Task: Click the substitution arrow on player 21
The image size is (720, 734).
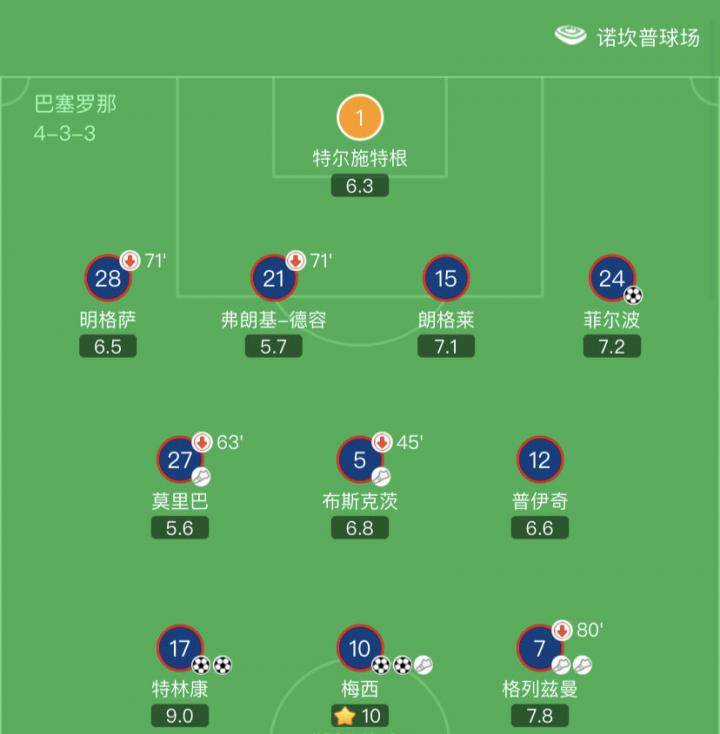Action: pos(296,260)
